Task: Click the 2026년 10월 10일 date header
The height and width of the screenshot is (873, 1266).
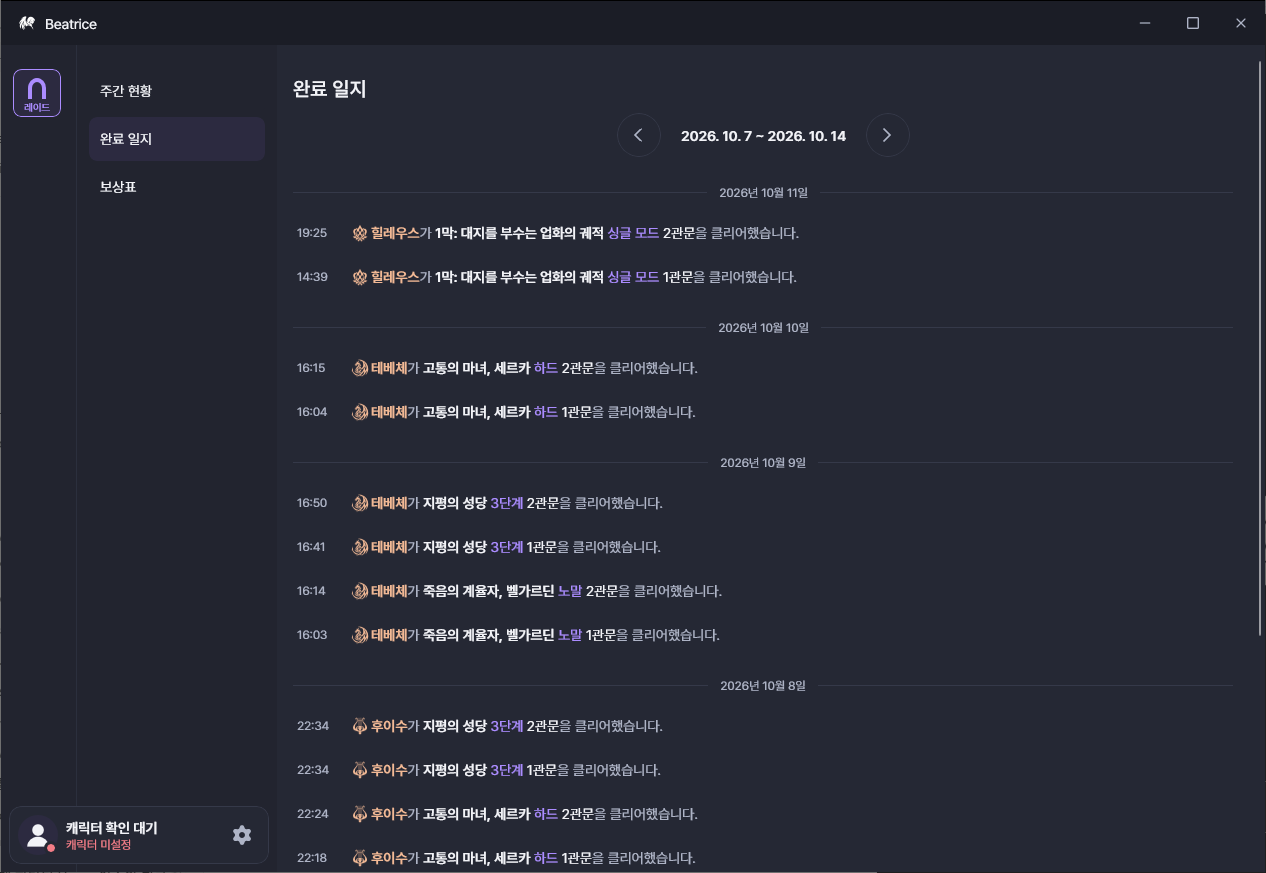Action: click(x=763, y=327)
